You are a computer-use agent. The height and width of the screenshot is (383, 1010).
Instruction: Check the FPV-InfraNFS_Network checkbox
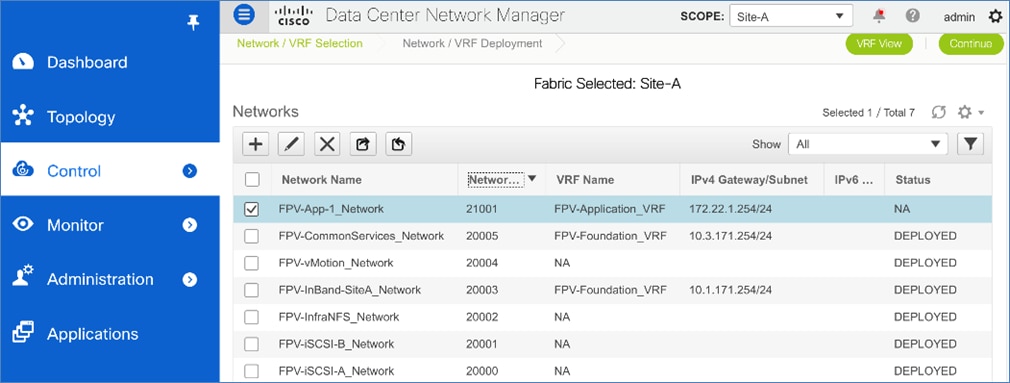point(252,317)
